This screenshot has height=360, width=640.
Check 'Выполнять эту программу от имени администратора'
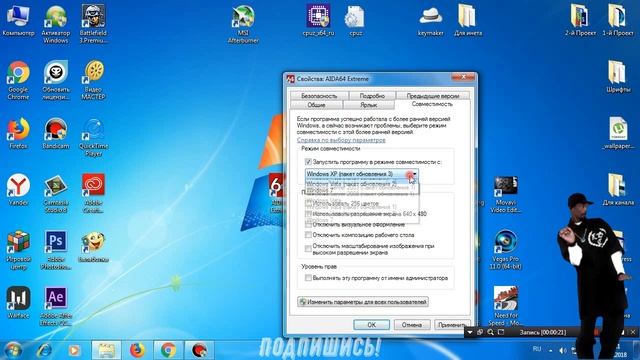click(x=308, y=278)
